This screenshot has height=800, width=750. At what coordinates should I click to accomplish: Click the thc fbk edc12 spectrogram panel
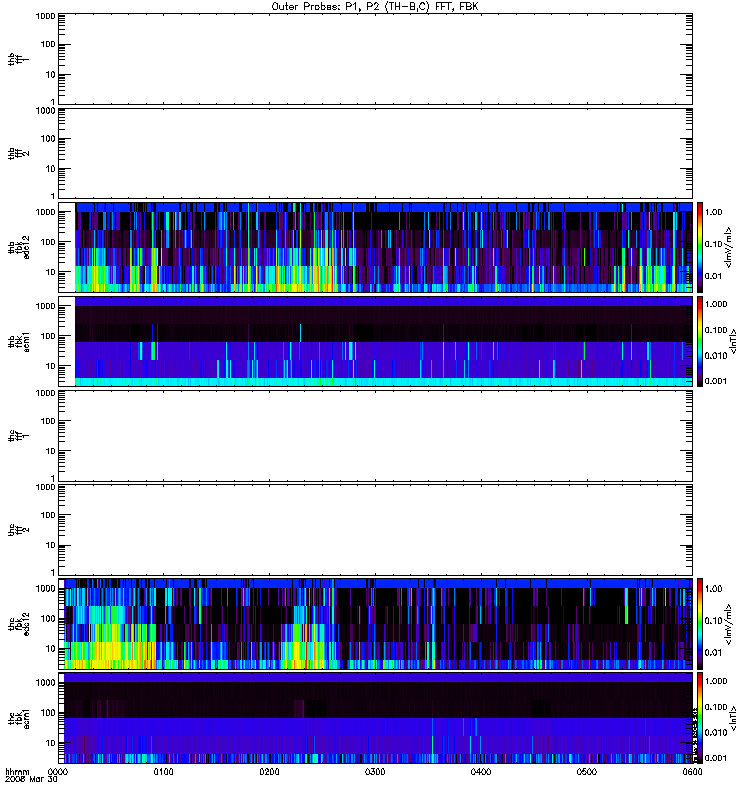coord(375,624)
